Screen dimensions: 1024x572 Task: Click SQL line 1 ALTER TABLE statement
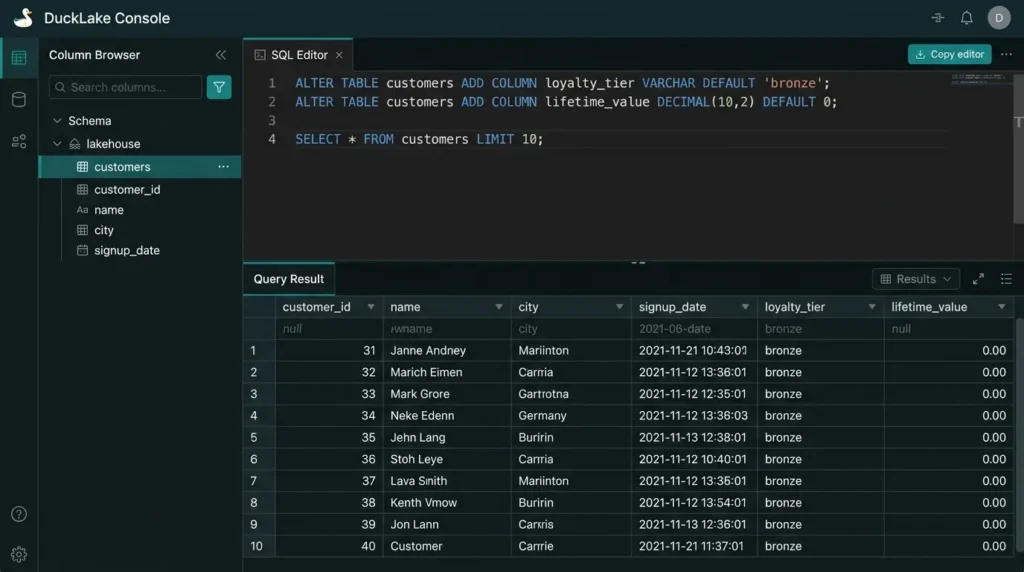(x=562, y=83)
